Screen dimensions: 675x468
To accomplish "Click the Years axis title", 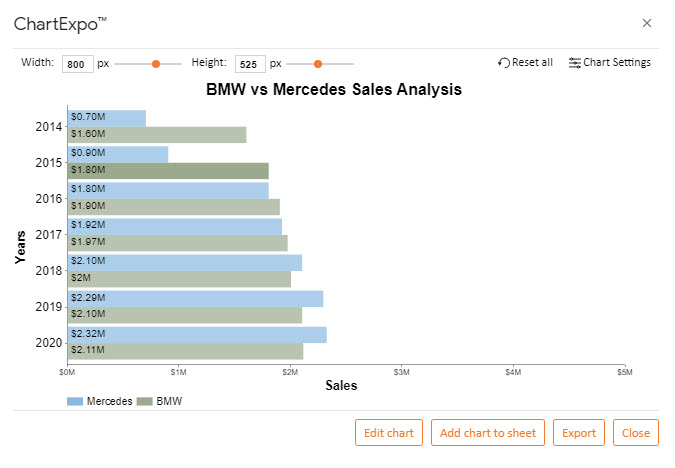I will coord(20,247).
